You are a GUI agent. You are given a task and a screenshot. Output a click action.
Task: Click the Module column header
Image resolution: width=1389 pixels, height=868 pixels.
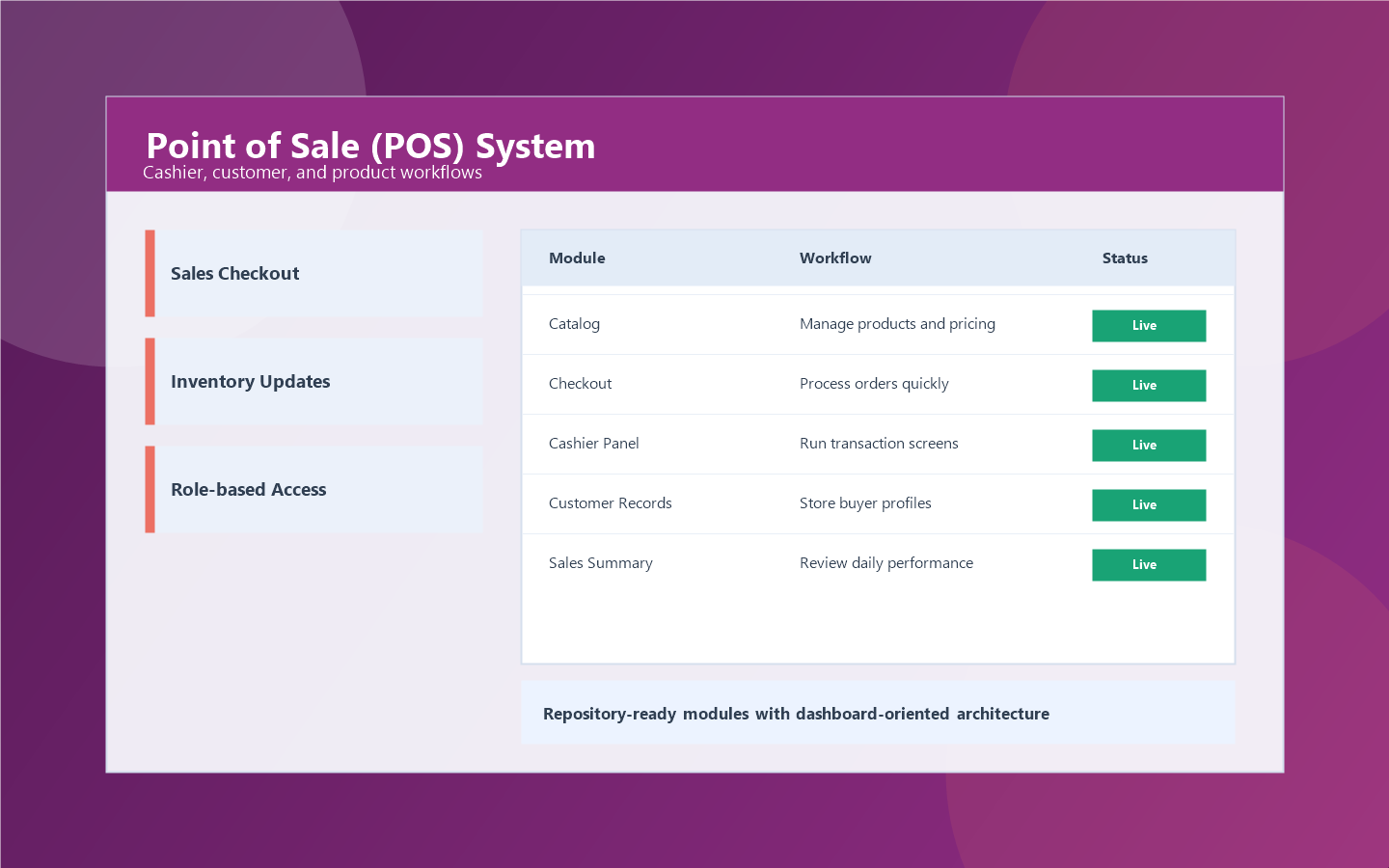(x=577, y=258)
